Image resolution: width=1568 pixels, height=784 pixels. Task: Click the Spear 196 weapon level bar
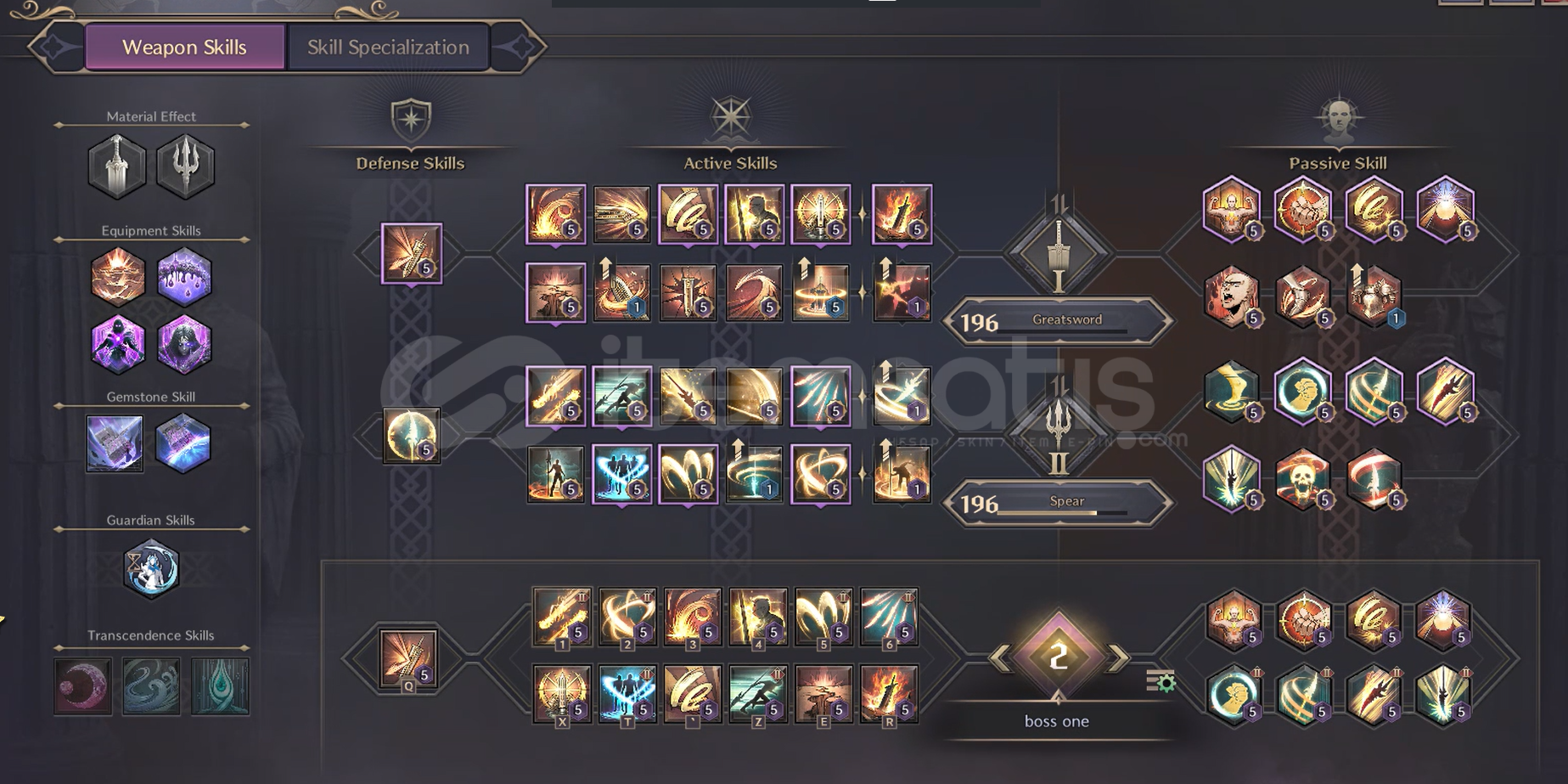tap(1058, 504)
